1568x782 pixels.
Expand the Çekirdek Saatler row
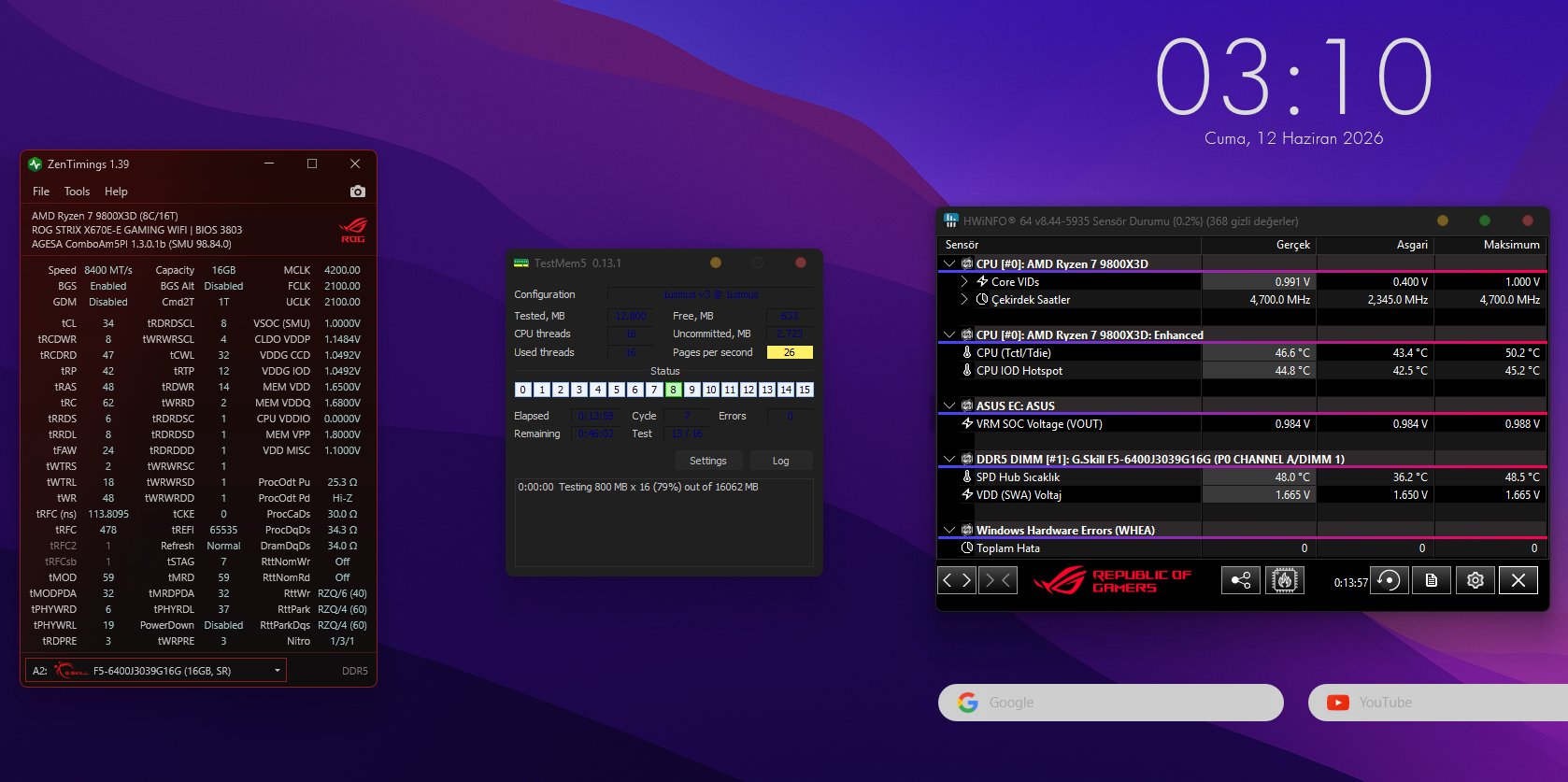click(x=964, y=299)
